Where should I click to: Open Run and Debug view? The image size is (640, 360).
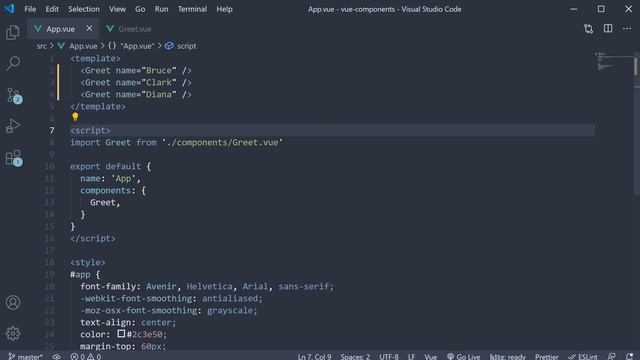click(x=13, y=126)
